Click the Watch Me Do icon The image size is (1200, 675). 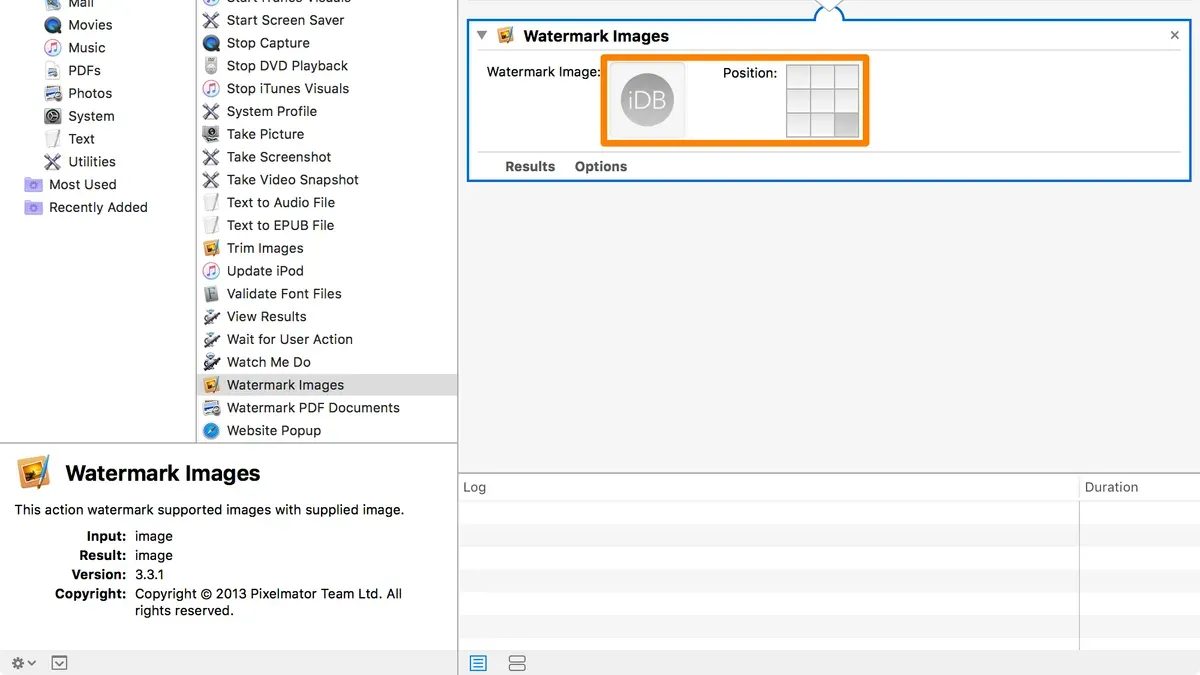[x=211, y=362]
